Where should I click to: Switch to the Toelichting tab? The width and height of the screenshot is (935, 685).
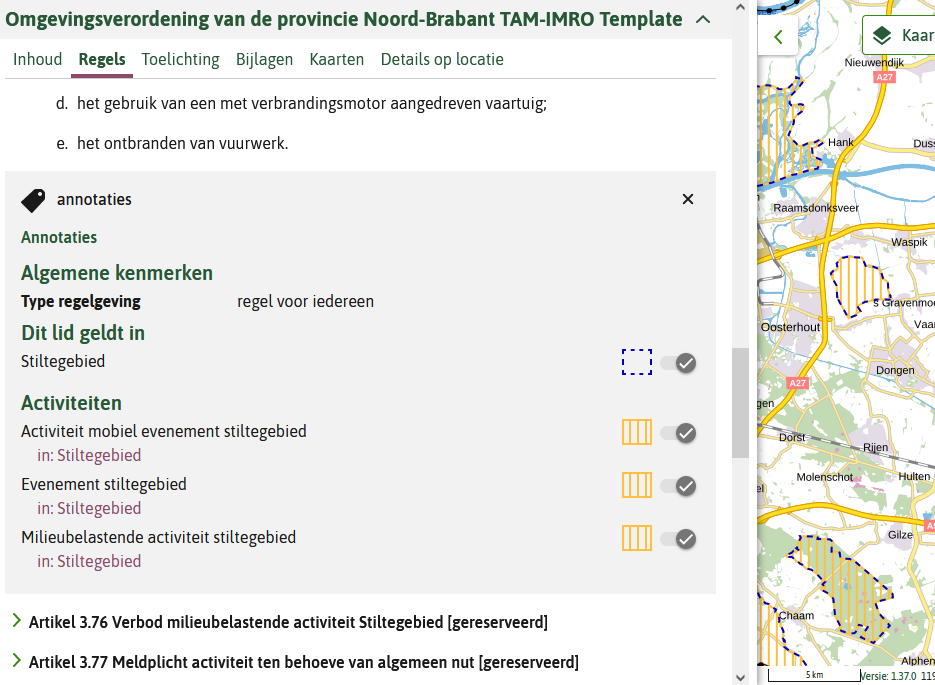181,60
